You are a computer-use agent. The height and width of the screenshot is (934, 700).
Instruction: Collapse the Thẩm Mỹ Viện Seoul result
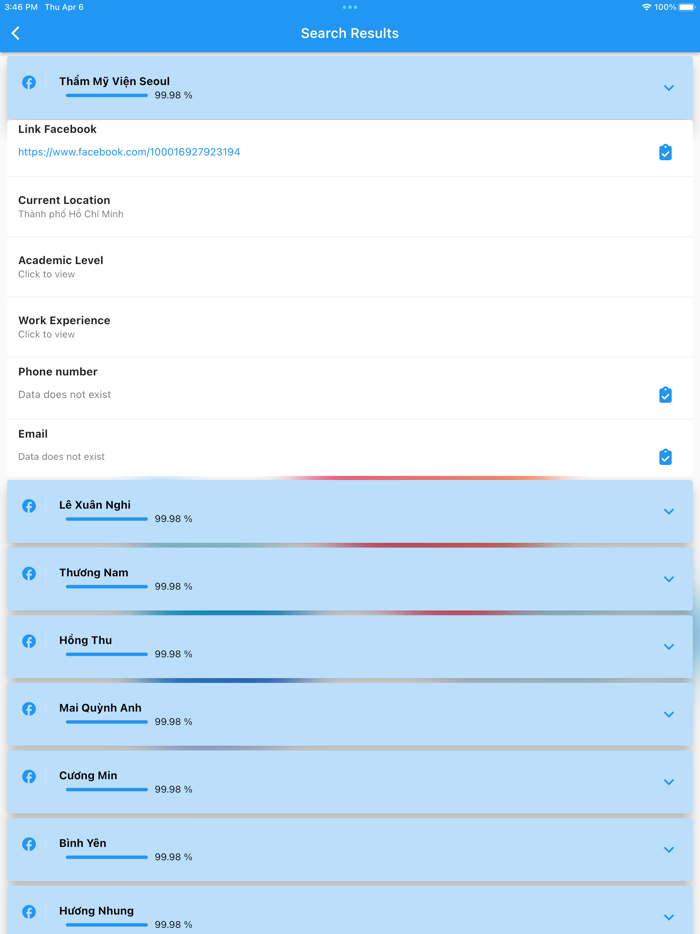click(668, 88)
